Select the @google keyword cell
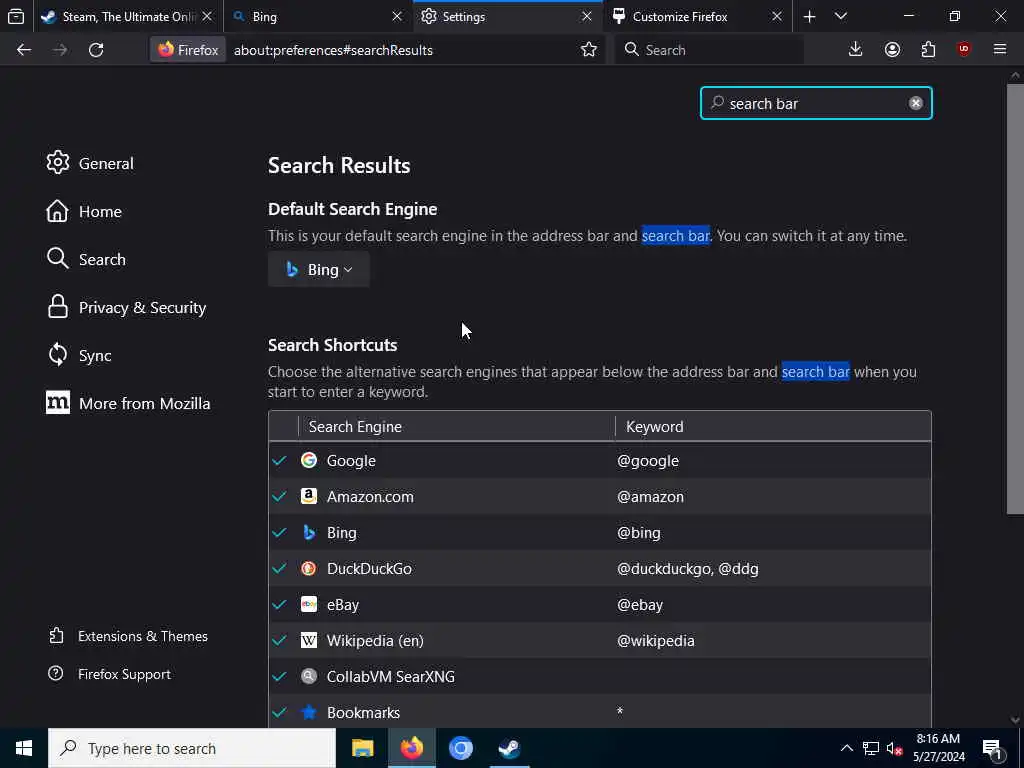1024x768 pixels. [648, 460]
